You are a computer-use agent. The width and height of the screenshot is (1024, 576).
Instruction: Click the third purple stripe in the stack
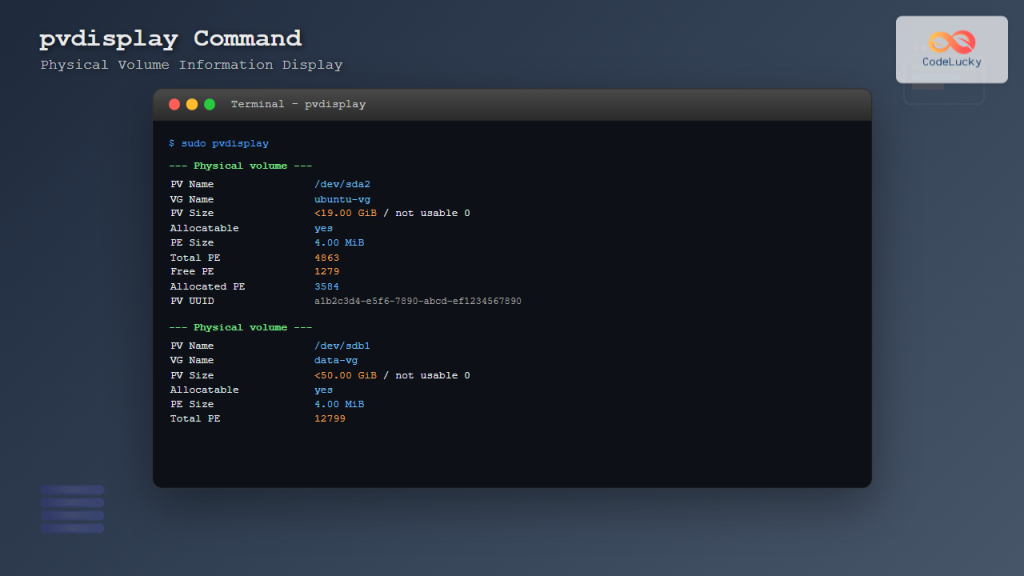coord(72,515)
